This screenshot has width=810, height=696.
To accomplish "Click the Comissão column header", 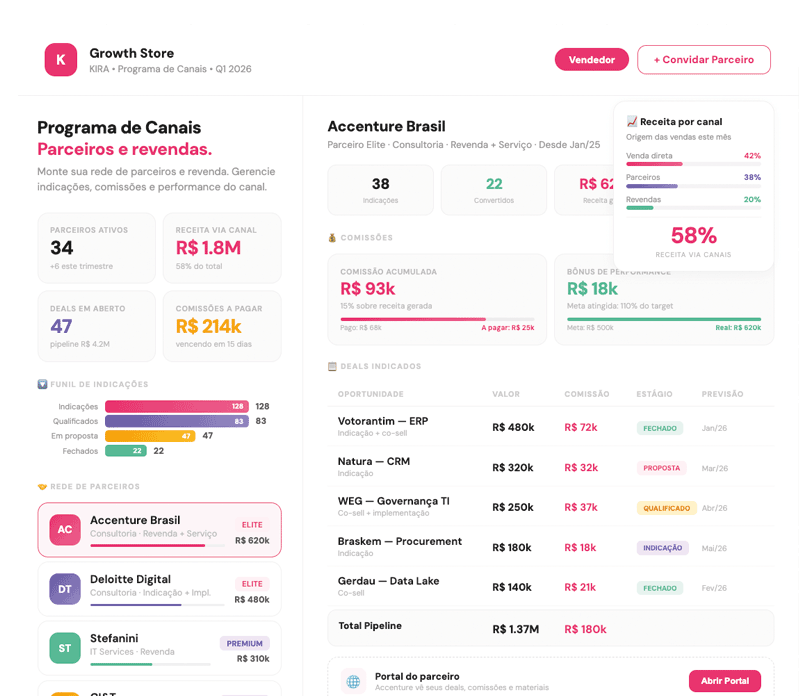I will point(586,394).
